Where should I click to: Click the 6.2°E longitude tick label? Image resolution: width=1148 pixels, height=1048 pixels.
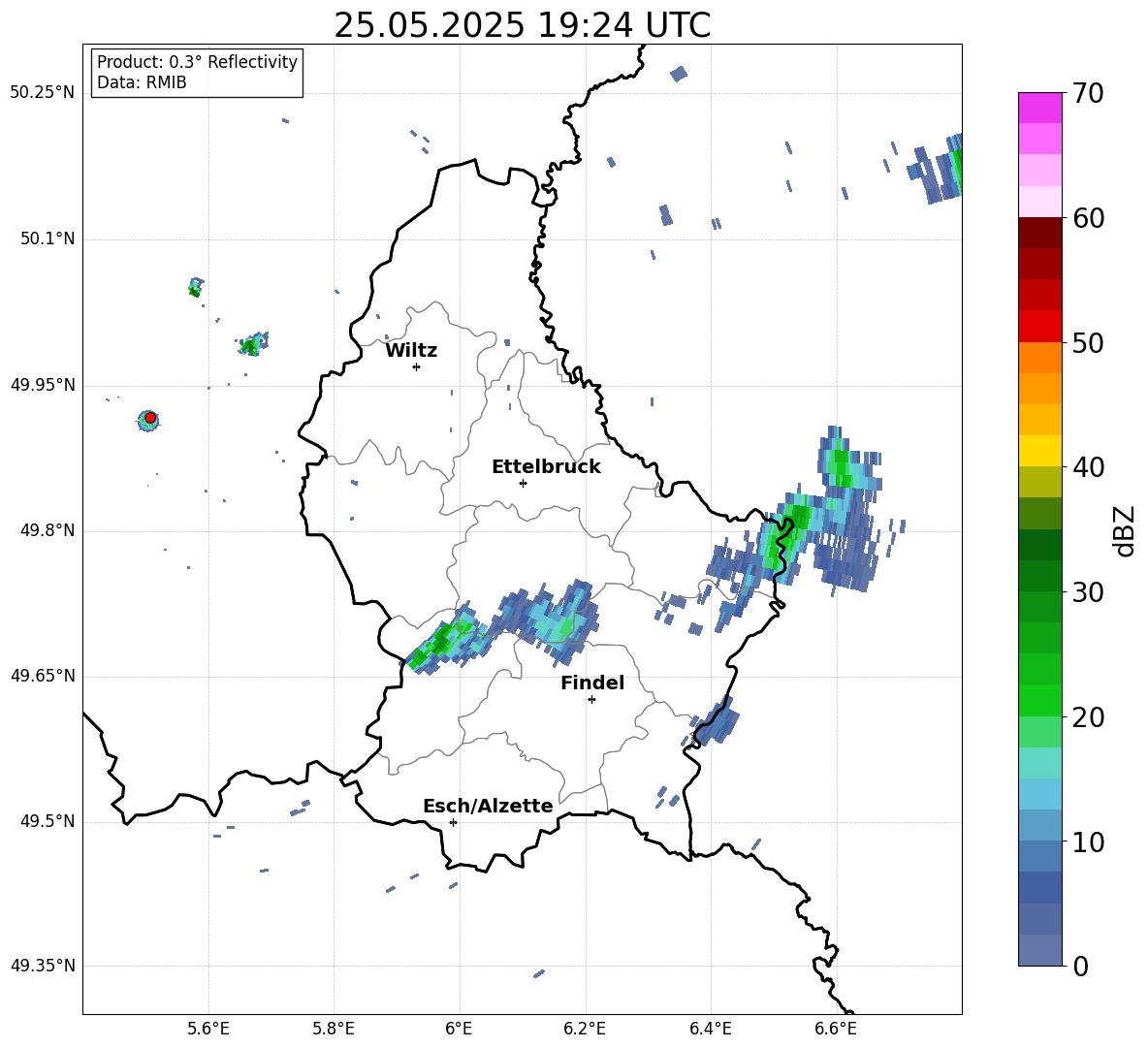tap(585, 1029)
